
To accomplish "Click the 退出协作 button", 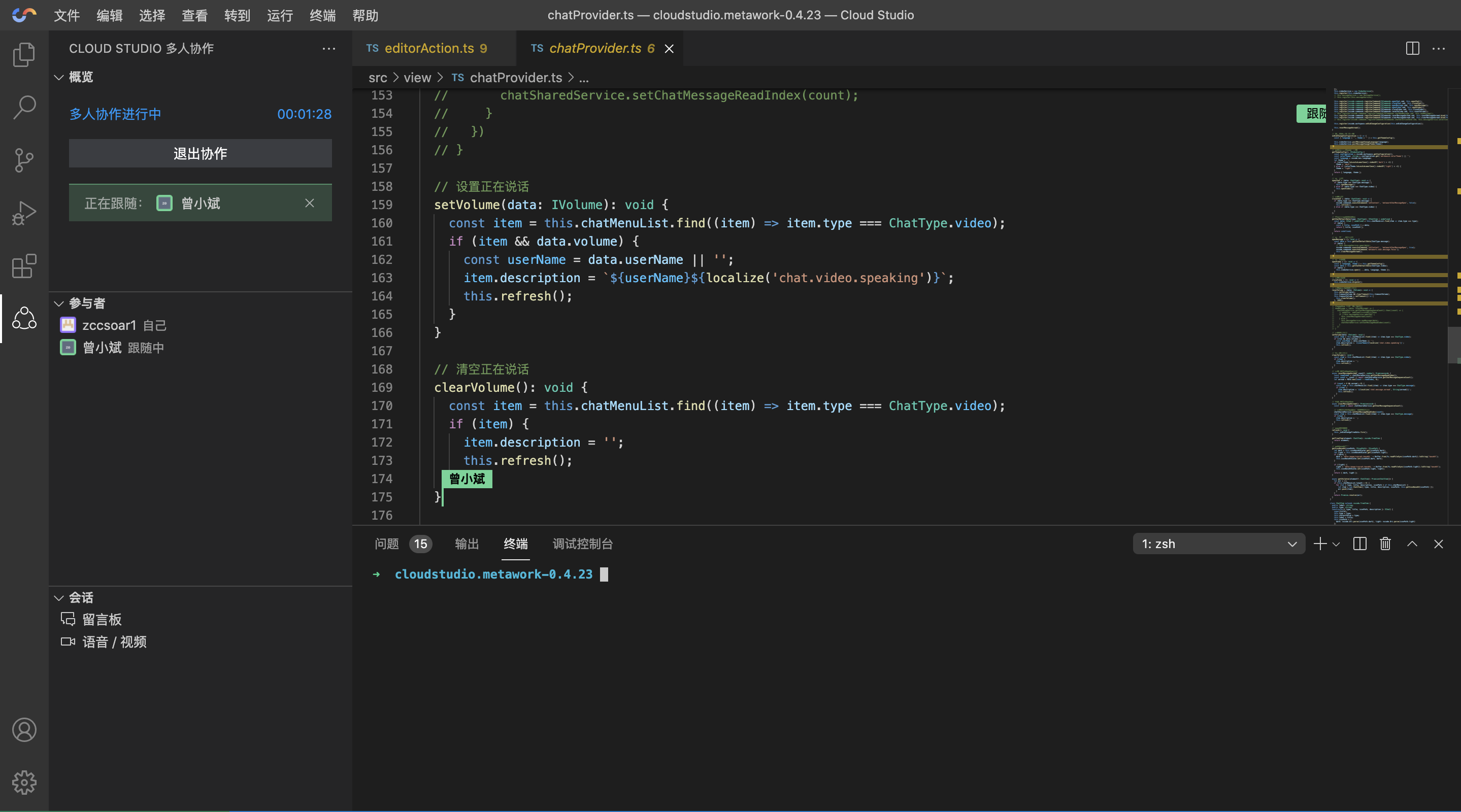I will pyautogui.click(x=200, y=154).
